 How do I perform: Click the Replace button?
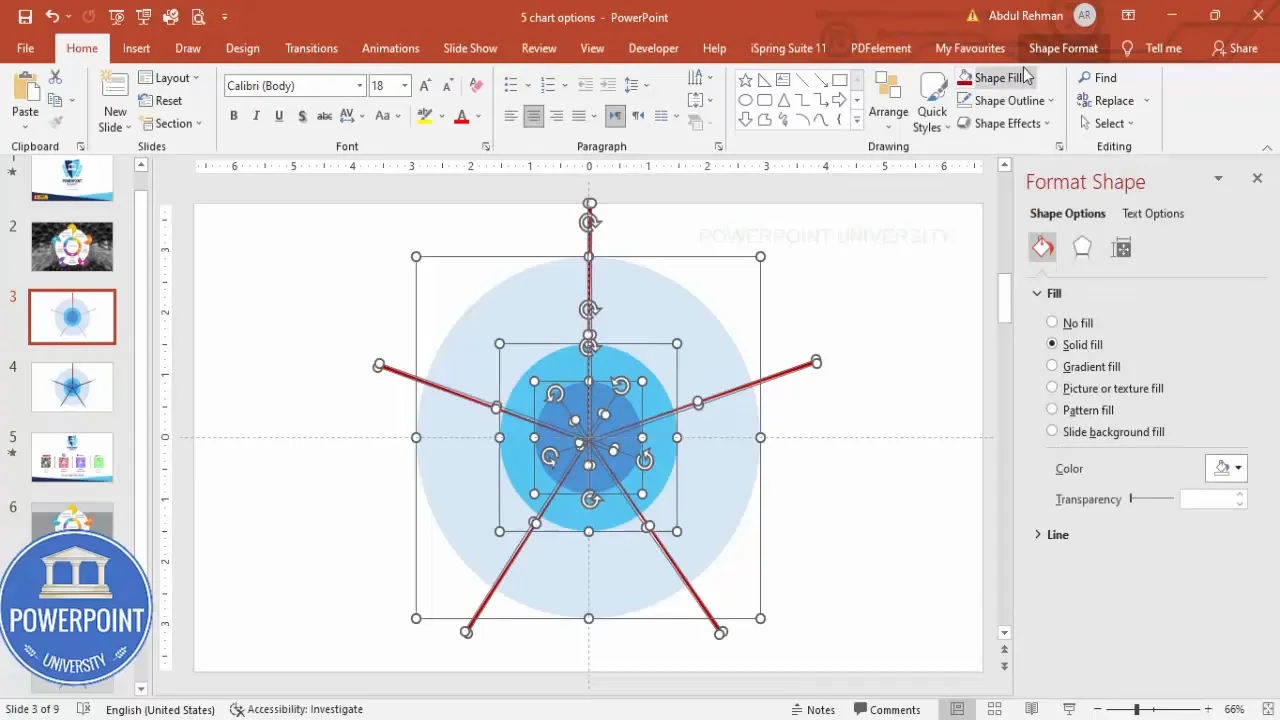(1105, 101)
